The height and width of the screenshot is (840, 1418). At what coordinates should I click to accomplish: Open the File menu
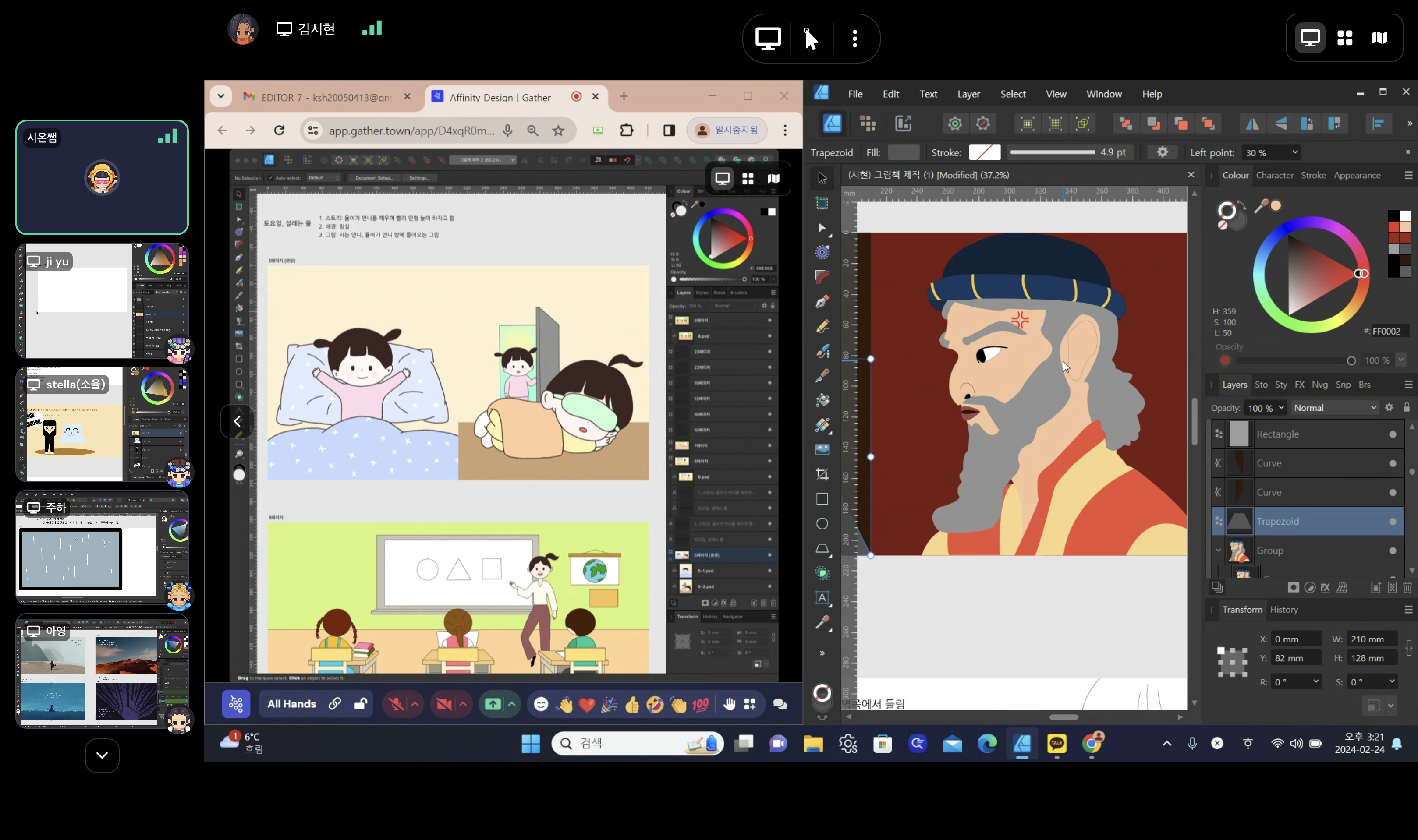(x=855, y=94)
